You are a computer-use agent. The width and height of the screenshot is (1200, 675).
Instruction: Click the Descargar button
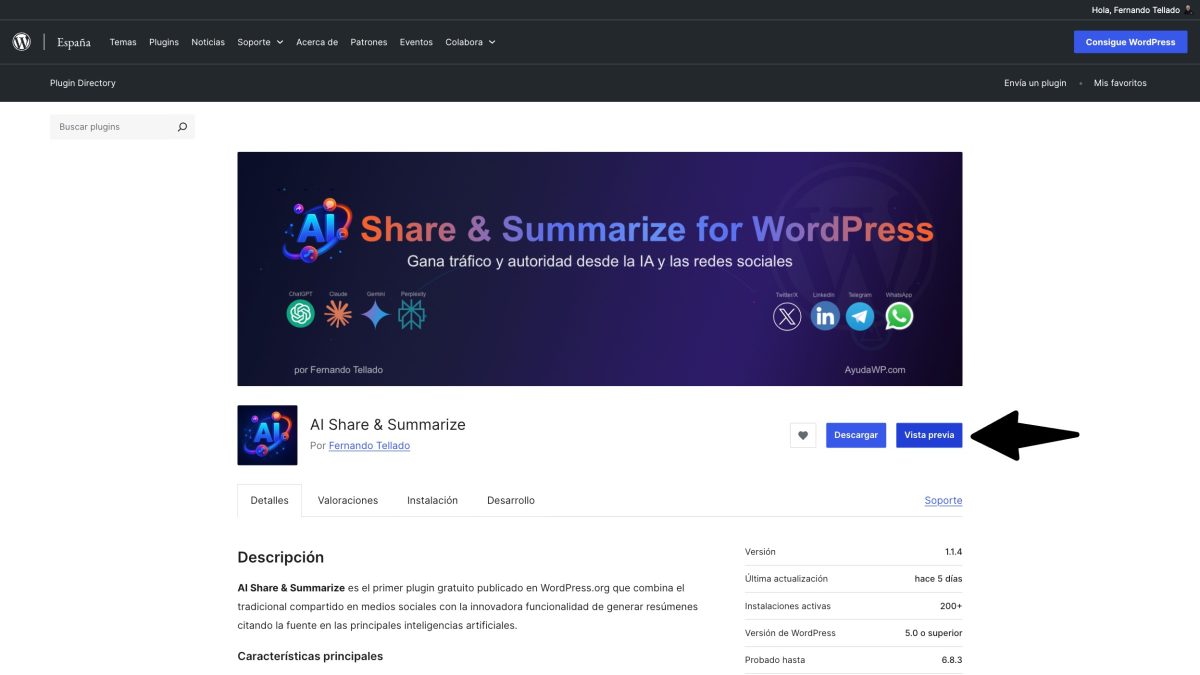[x=855, y=435]
